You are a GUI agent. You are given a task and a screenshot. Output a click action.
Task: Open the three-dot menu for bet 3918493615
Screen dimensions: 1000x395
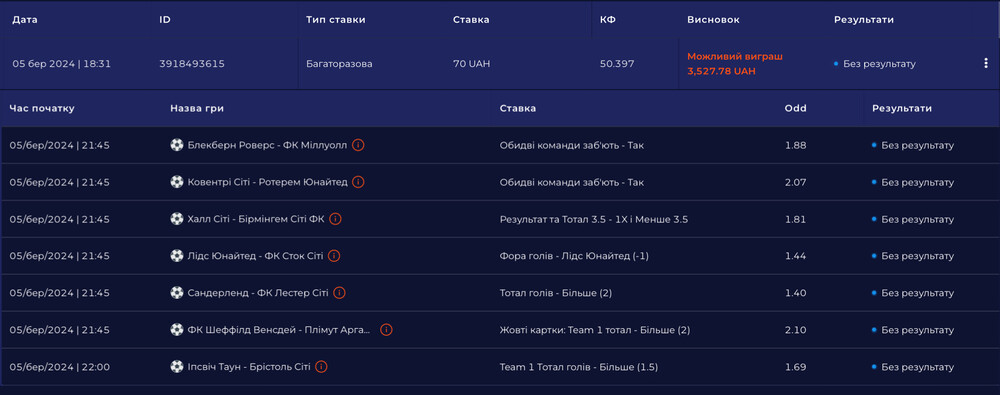pos(986,63)
